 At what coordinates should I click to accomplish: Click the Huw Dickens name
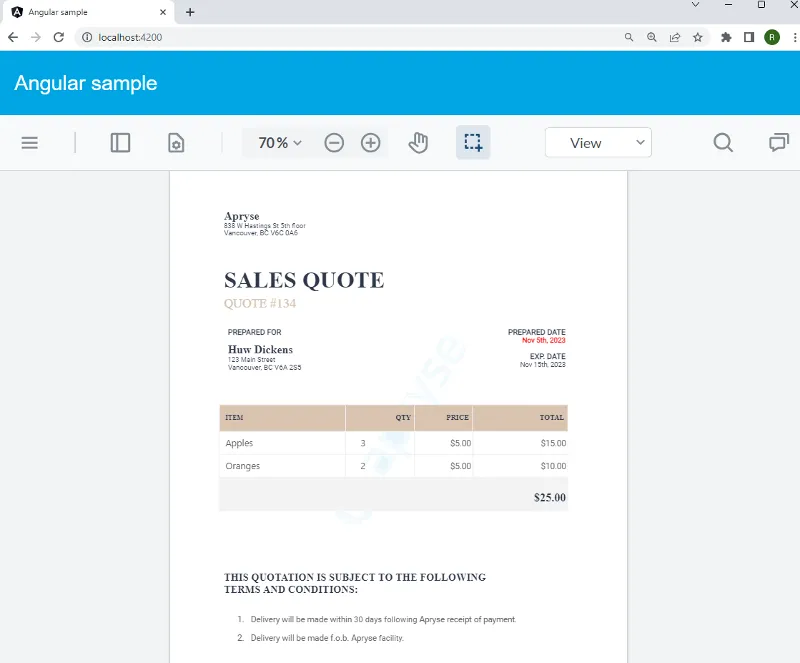tap(260, 350)
